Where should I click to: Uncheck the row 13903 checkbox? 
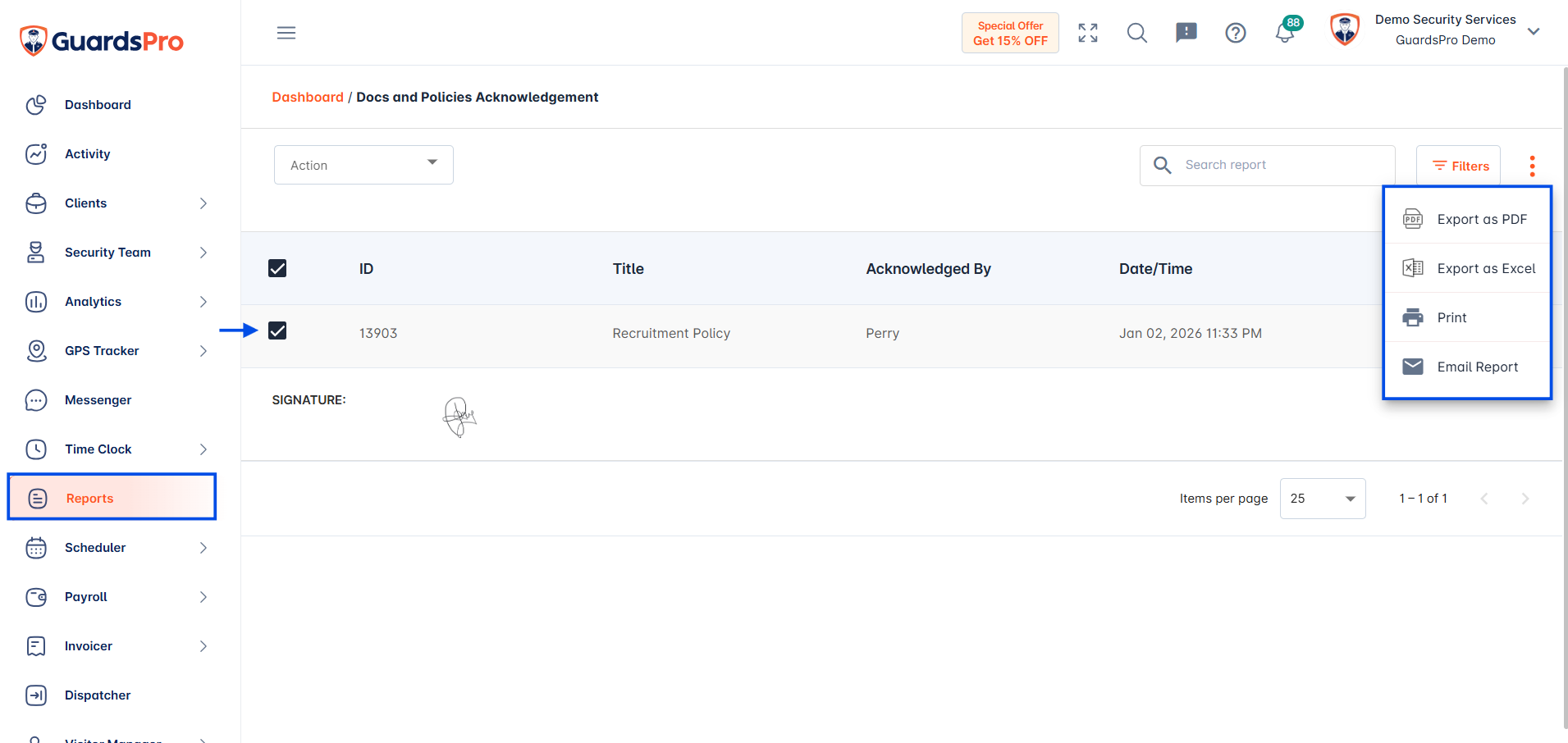click(277, 330)
